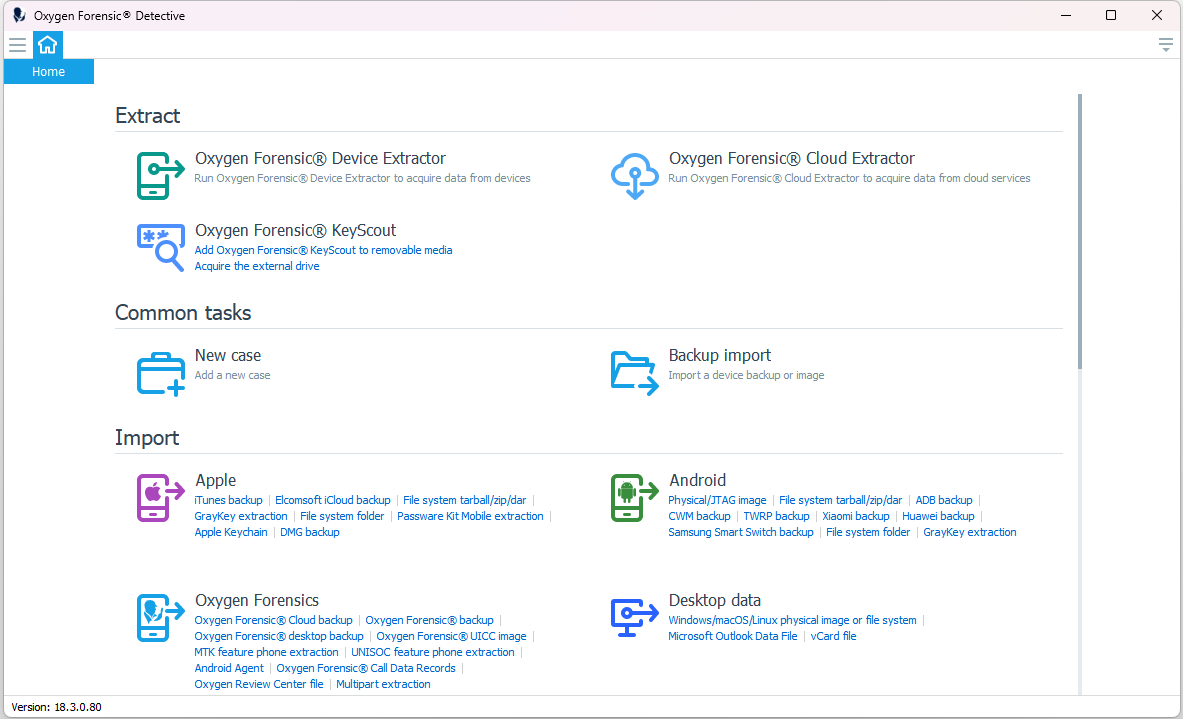Import UNISOC feature phone extraction

click(432, 652)
